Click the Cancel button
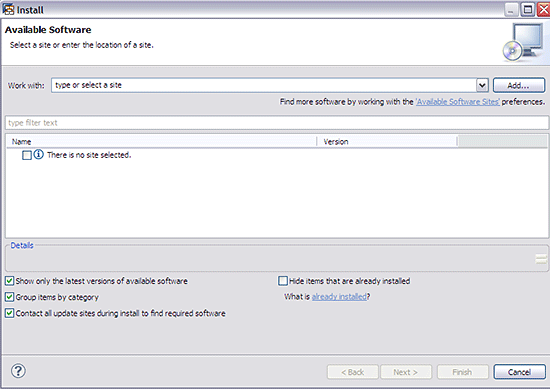 pos(519,372)
